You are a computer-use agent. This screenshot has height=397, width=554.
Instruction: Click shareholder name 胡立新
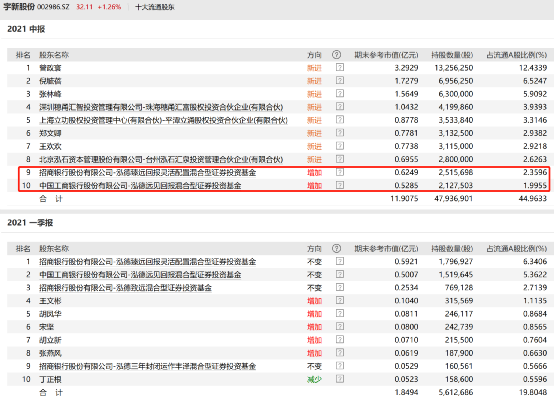pos(50,340)
